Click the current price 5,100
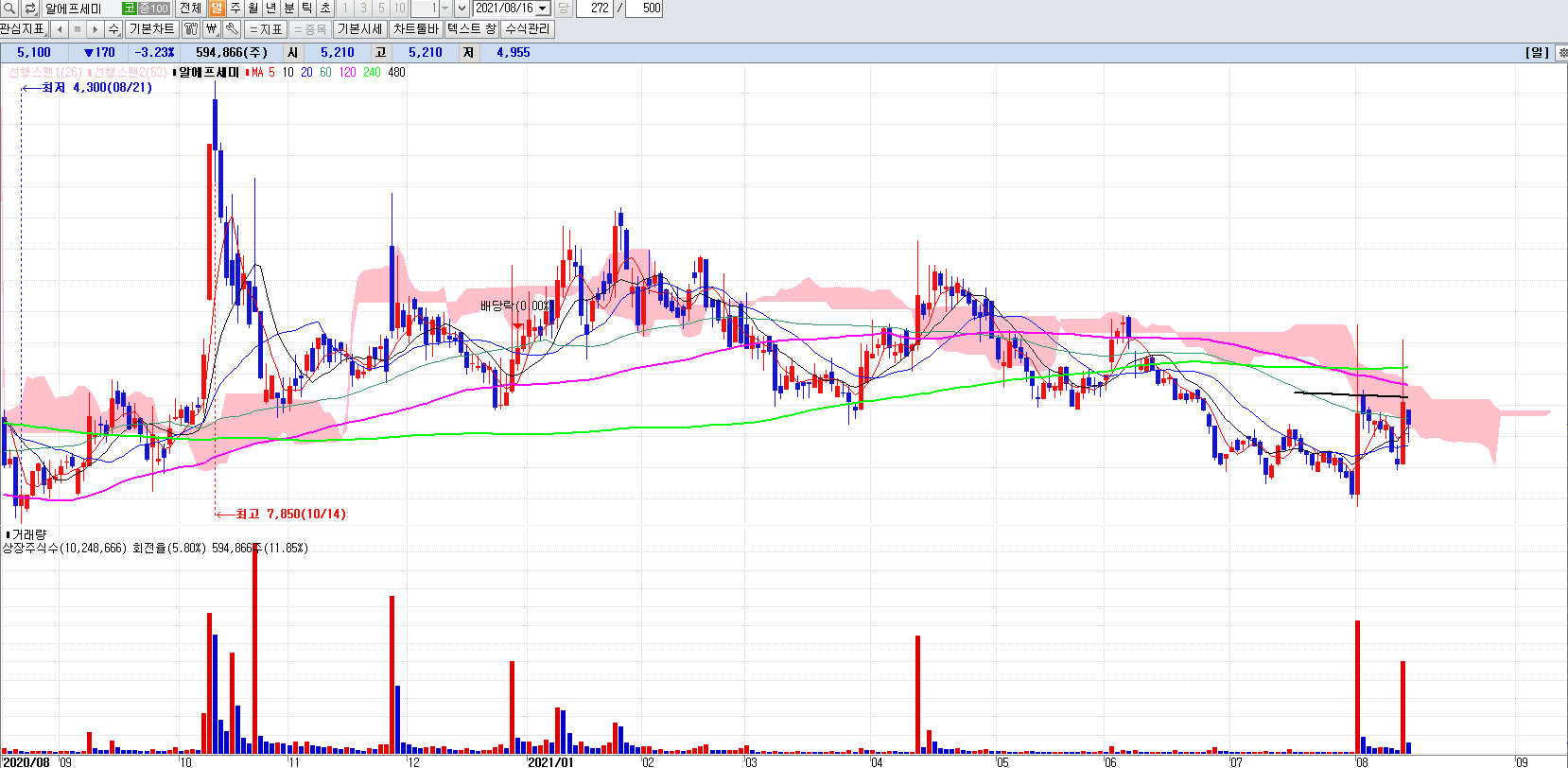1568x768 pixels. (x=34, y=53)
